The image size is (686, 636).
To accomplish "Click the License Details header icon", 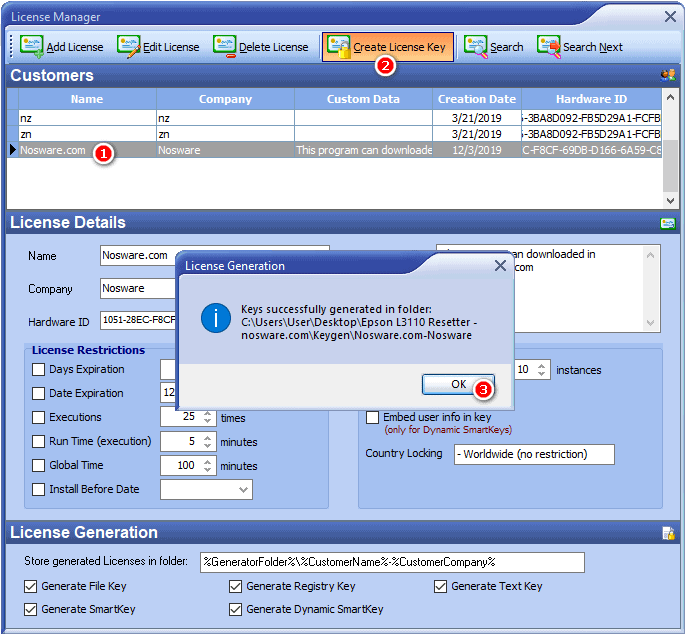I will click(668, 224).
